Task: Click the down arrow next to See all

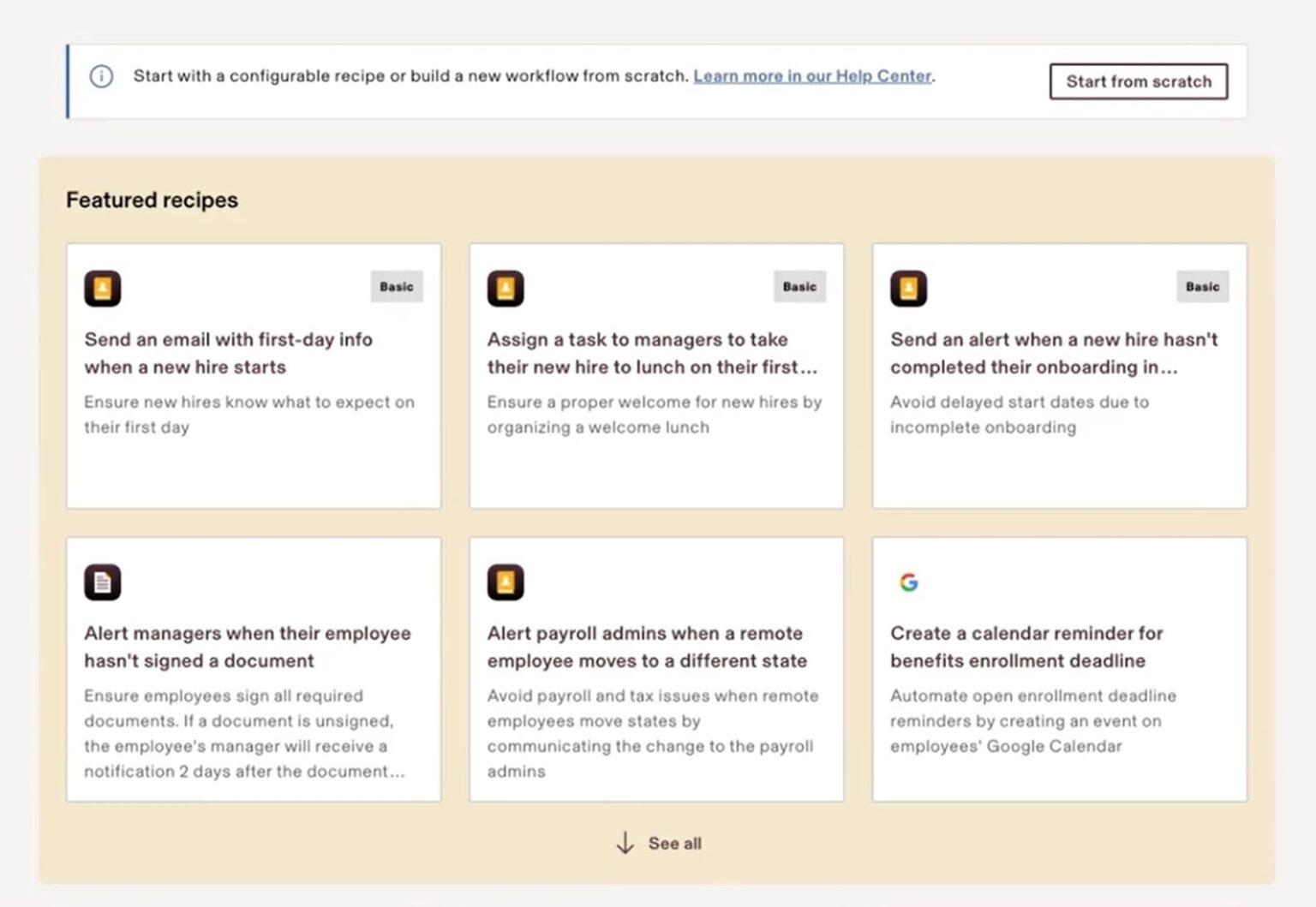Action: (x=625, y=843)
